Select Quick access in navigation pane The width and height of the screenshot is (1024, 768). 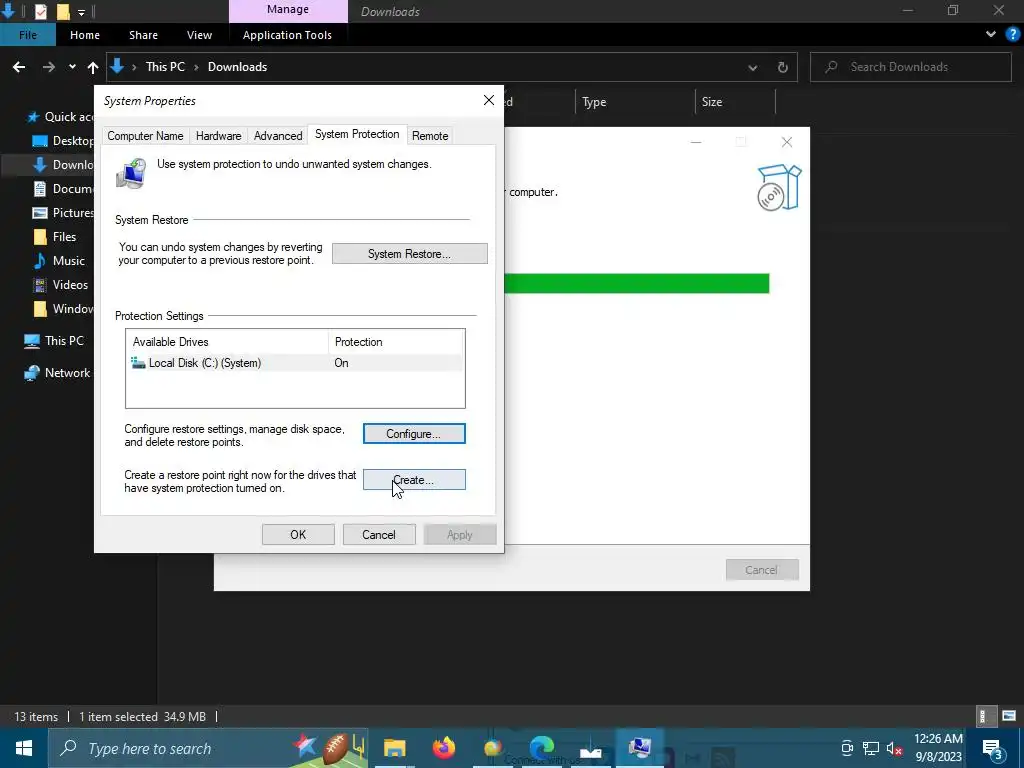pos(60,117)
